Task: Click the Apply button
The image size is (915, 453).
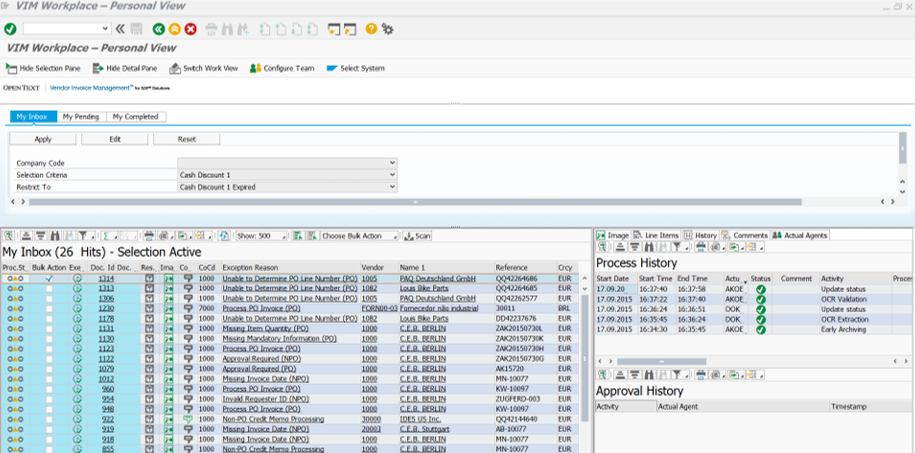Action: tap(43, 139)
